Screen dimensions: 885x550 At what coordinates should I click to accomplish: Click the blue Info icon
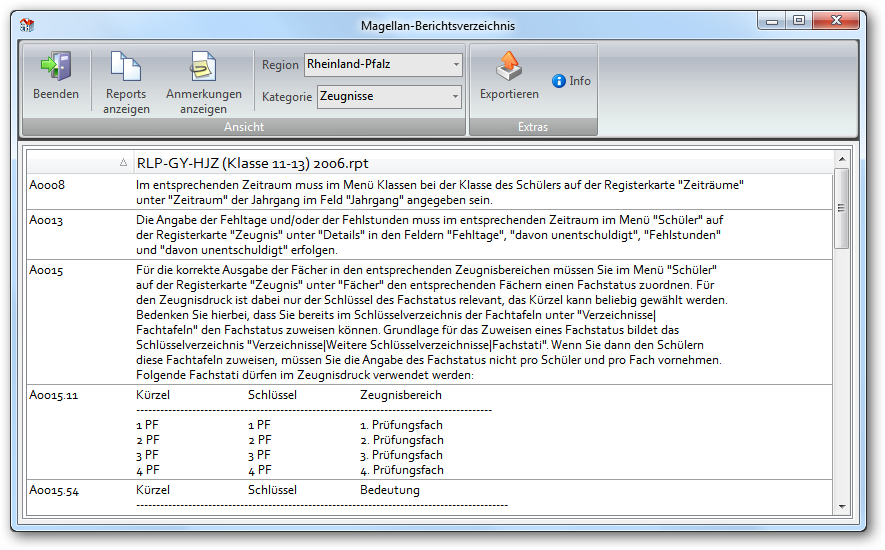pos(559,81)
